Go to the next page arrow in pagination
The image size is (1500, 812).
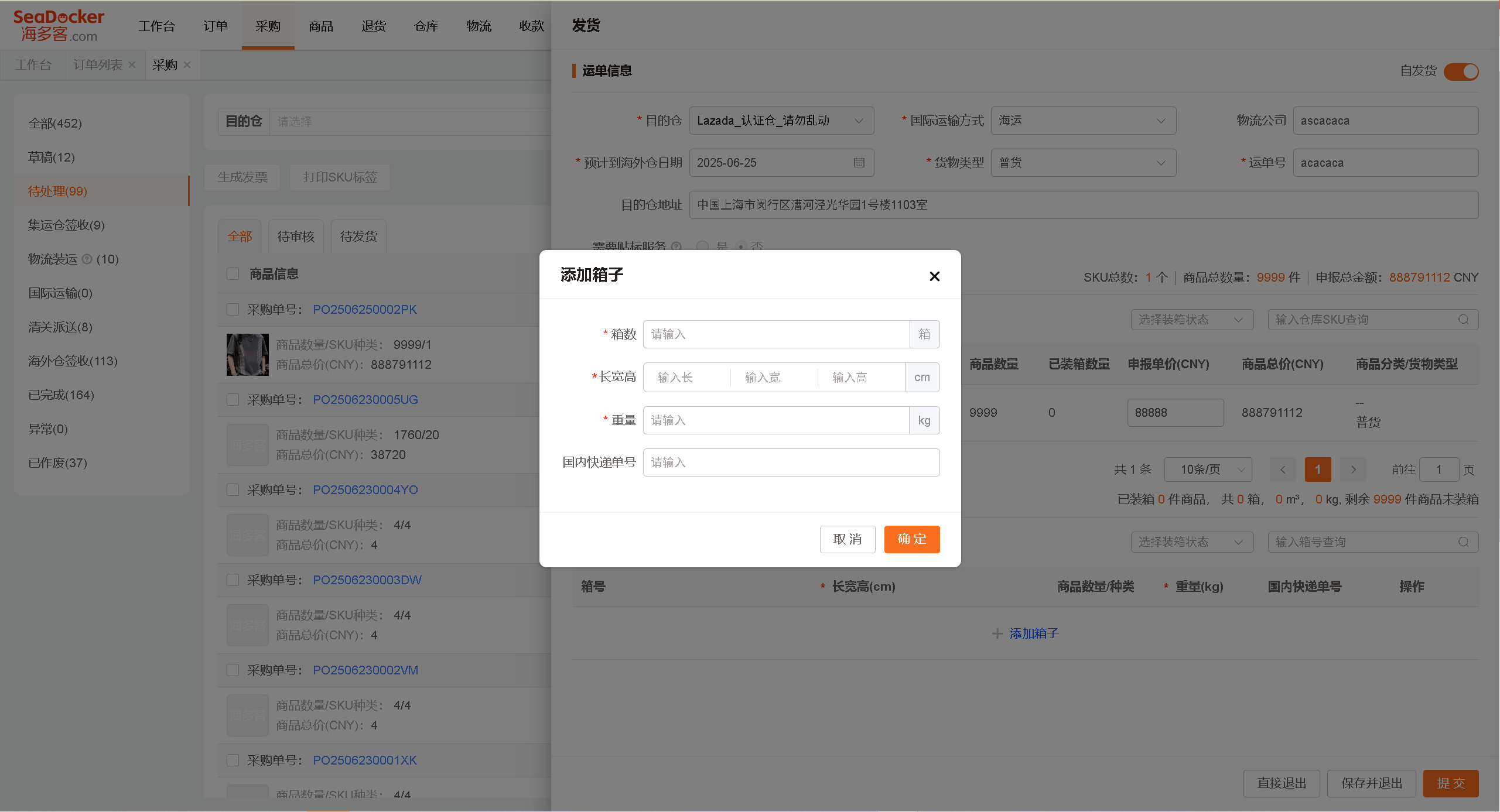click(1353, 470)
